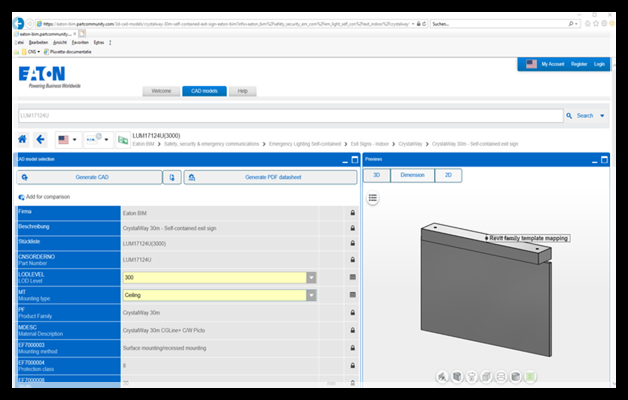Click the table icon in LOD Level row

[x=352, y=277]
